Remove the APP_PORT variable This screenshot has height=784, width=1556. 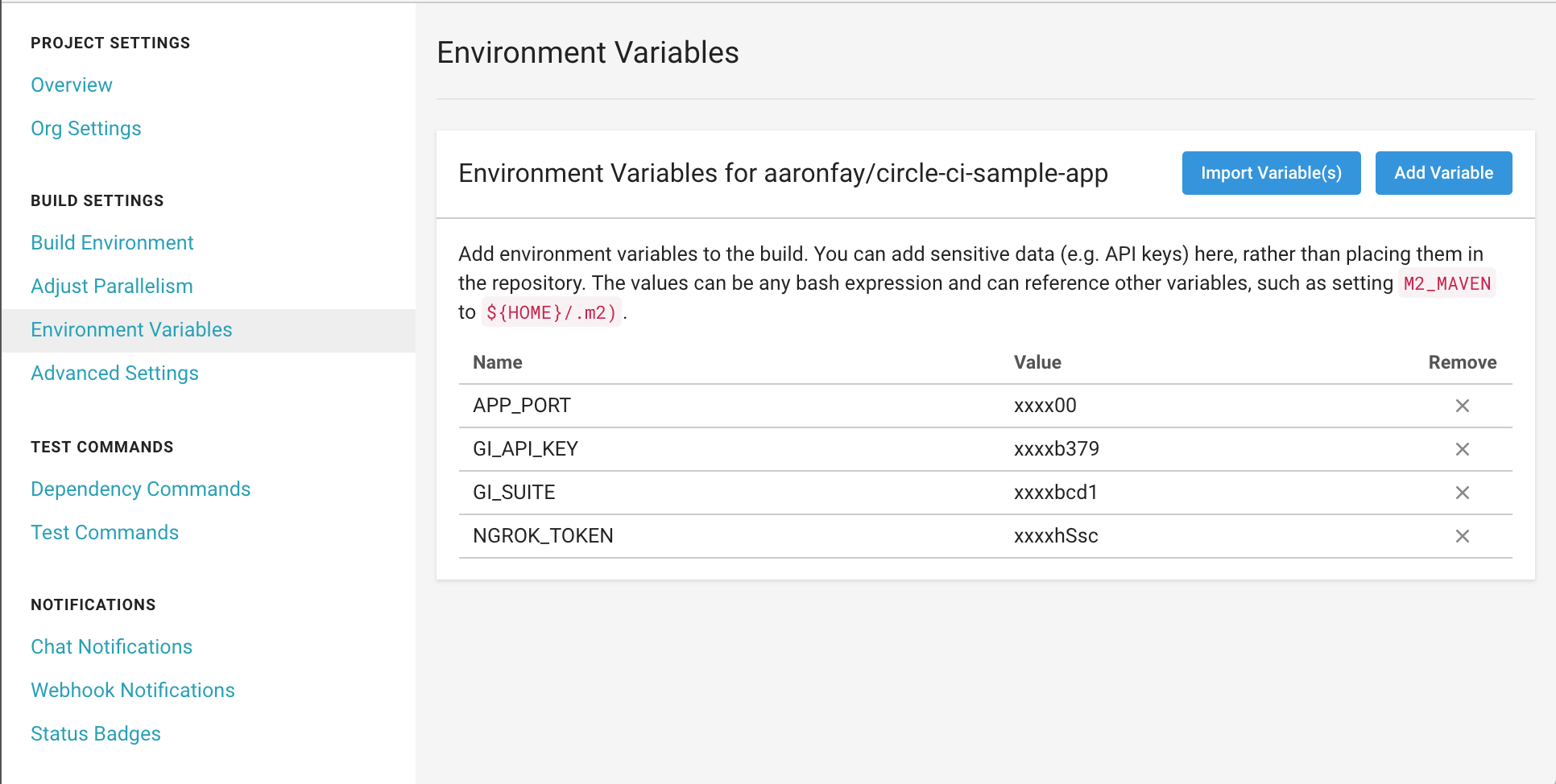click(1463, 406)
